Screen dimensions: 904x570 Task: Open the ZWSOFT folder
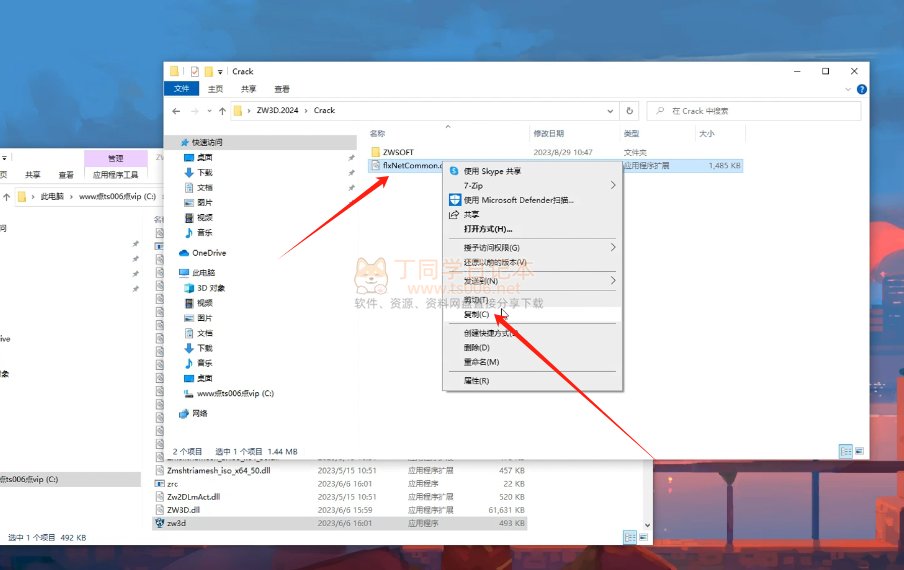point(398,152)
